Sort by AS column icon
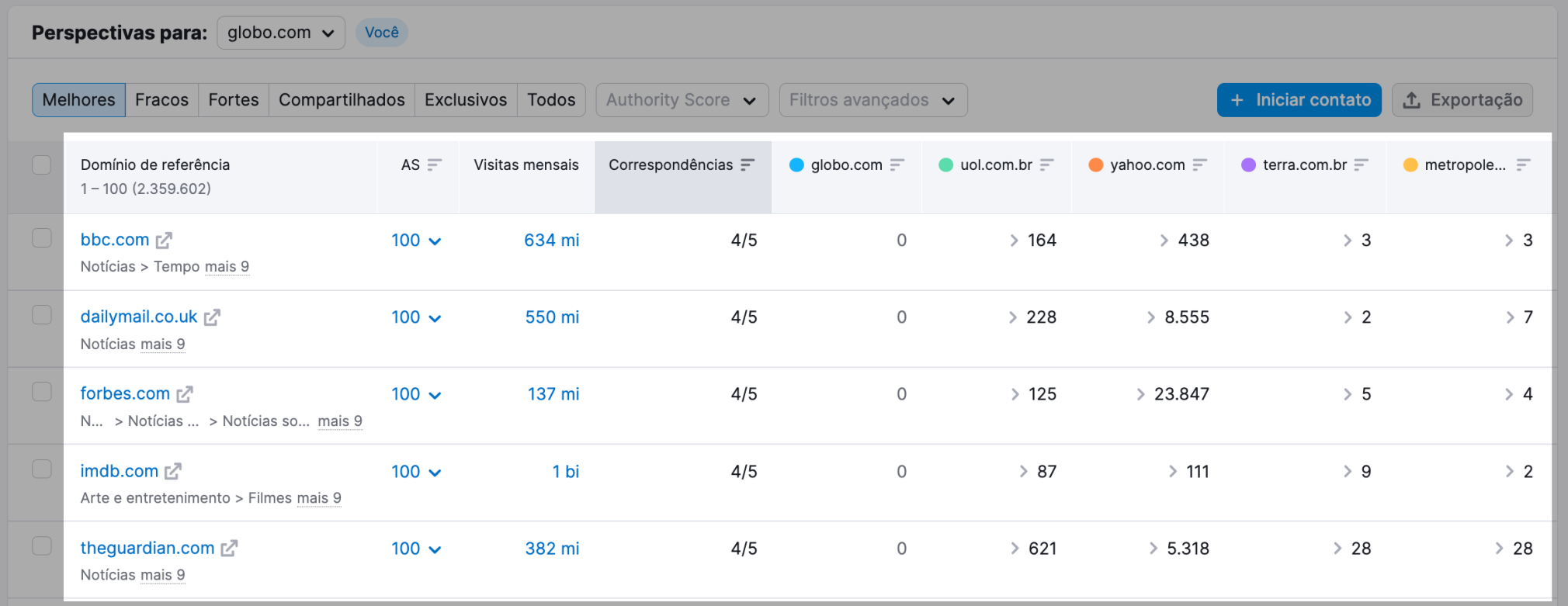This screenshot has height=606, width=1568. pos(435,164)
